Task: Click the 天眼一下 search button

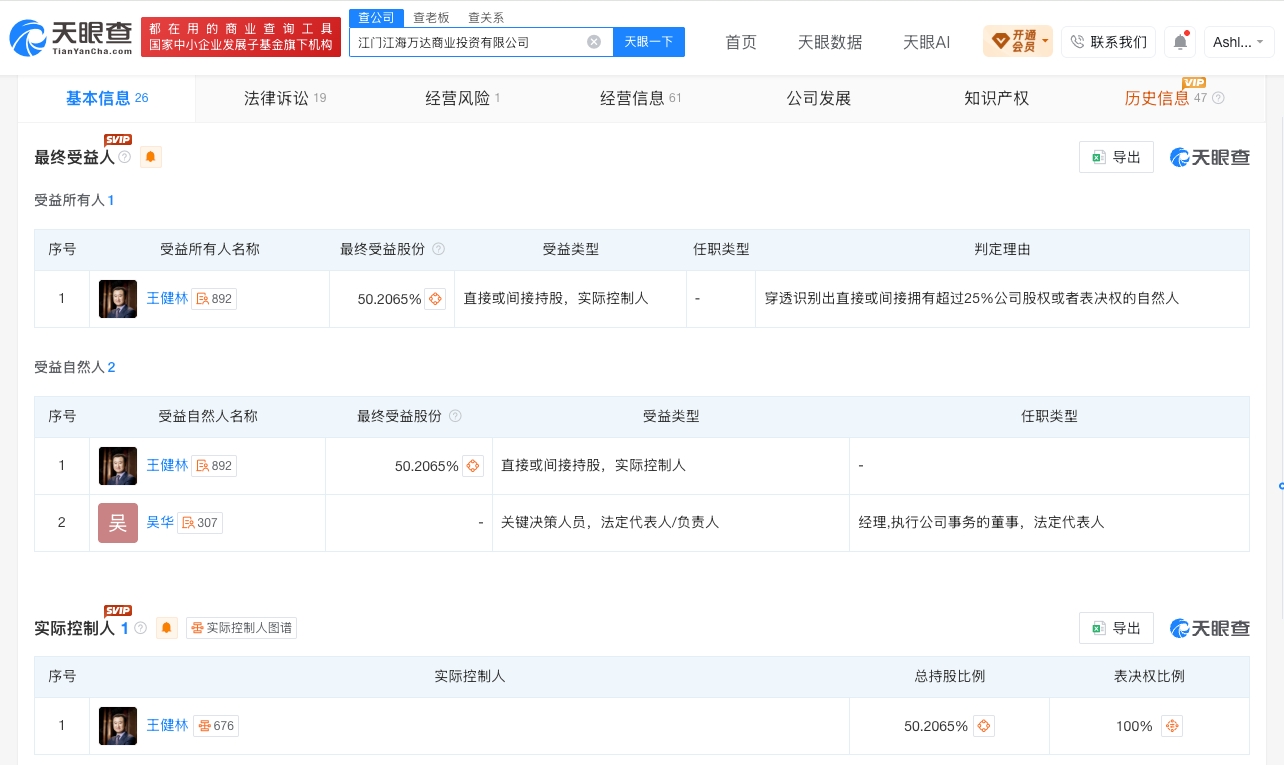Action: [x=649, y=42]
